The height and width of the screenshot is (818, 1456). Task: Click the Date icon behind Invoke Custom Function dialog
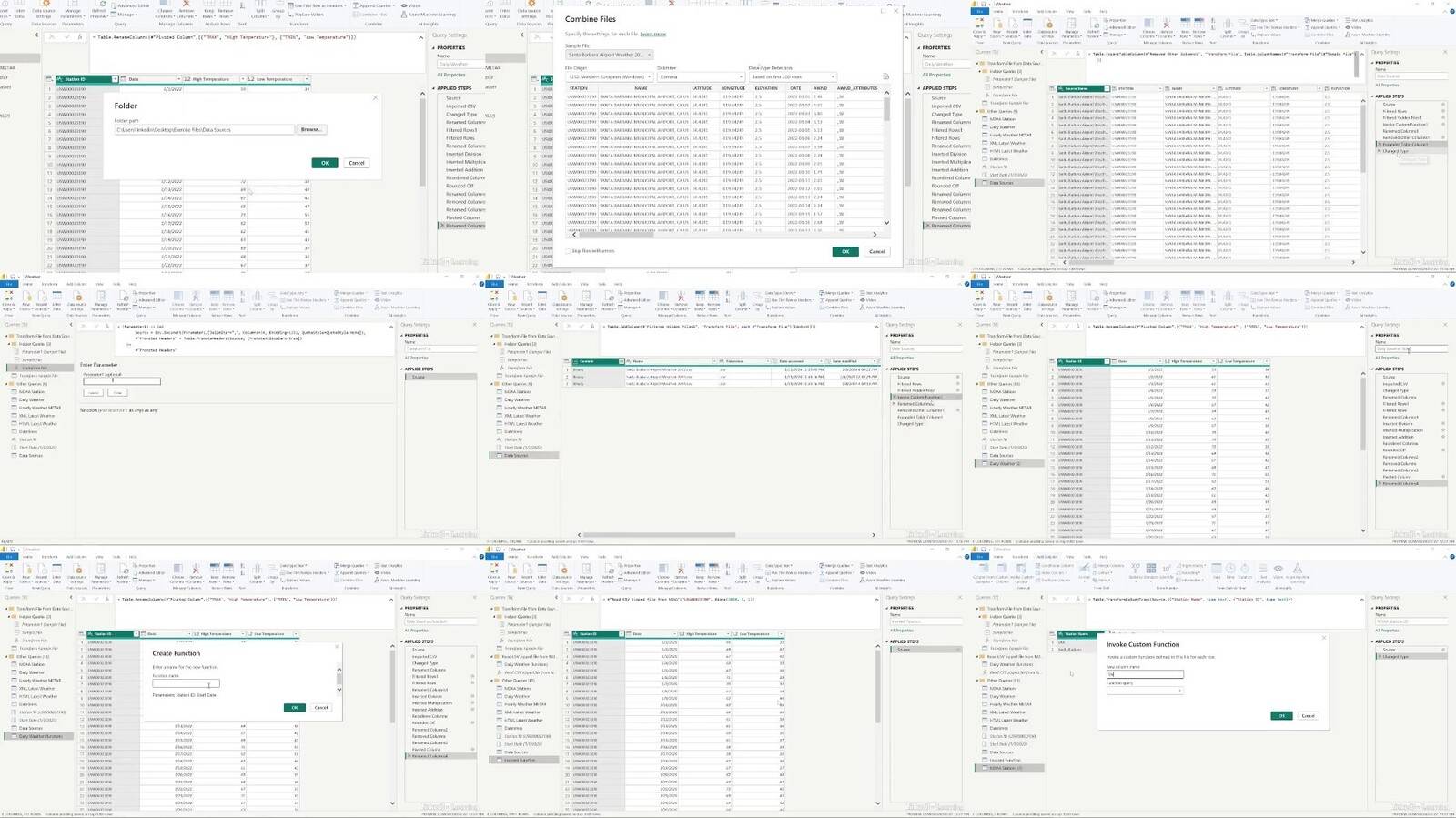(1216, 570)
